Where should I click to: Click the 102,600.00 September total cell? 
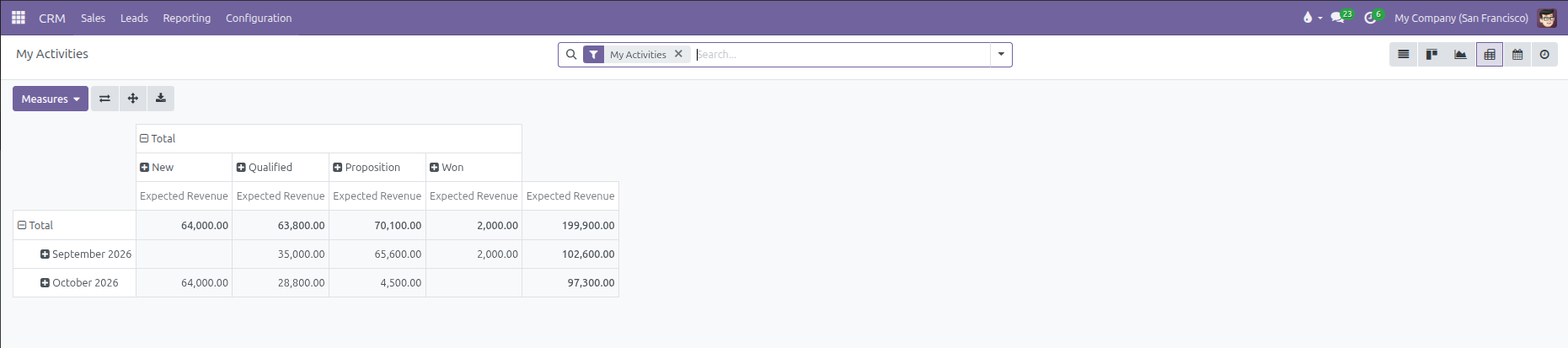coord(570,254)
